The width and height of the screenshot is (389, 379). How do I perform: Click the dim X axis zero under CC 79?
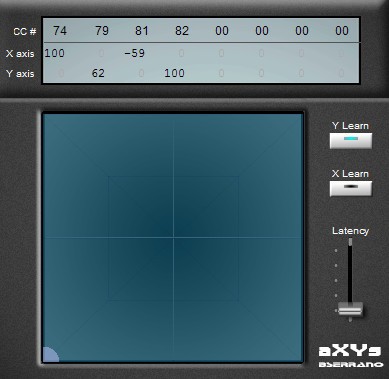[x=101, y=53]
